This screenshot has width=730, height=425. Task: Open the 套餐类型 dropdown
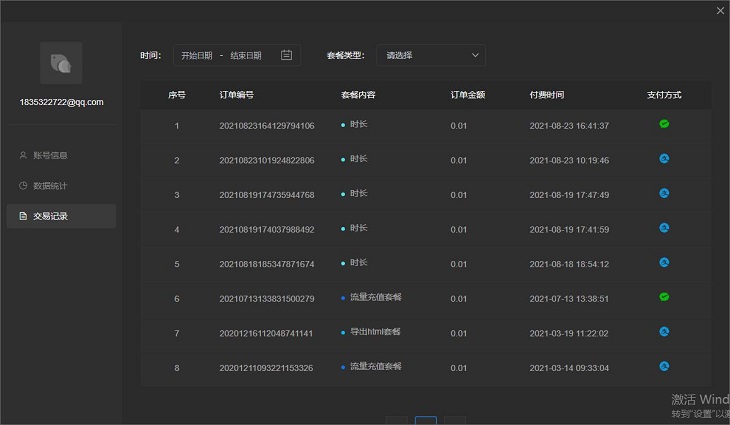point(430,55)
